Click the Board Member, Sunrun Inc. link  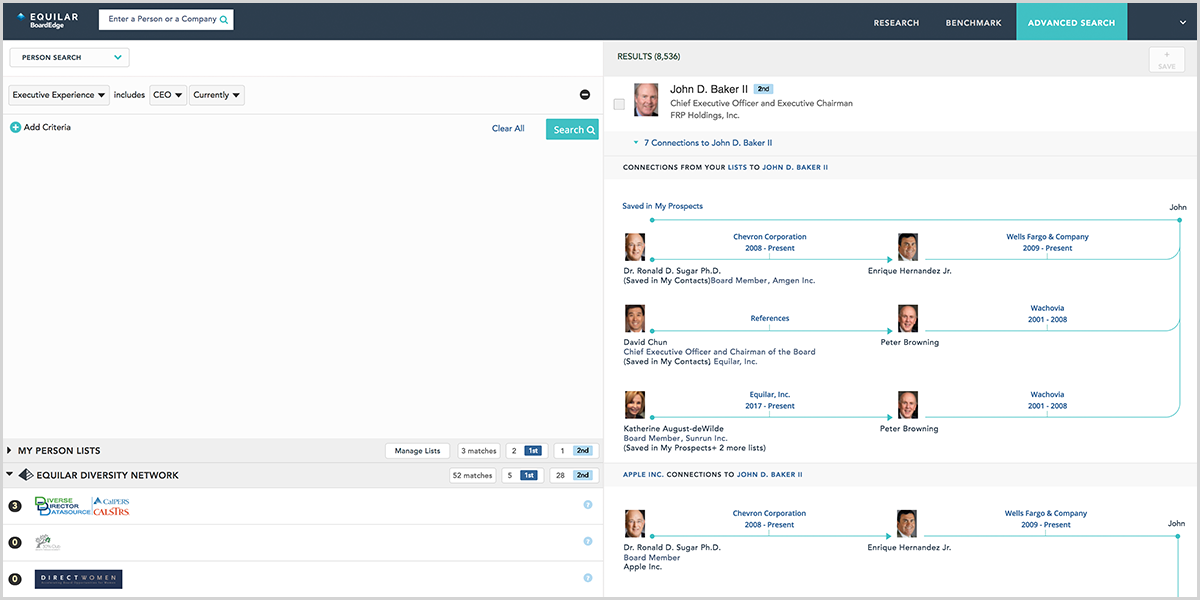pyautogui.click(x=675, y=438)
